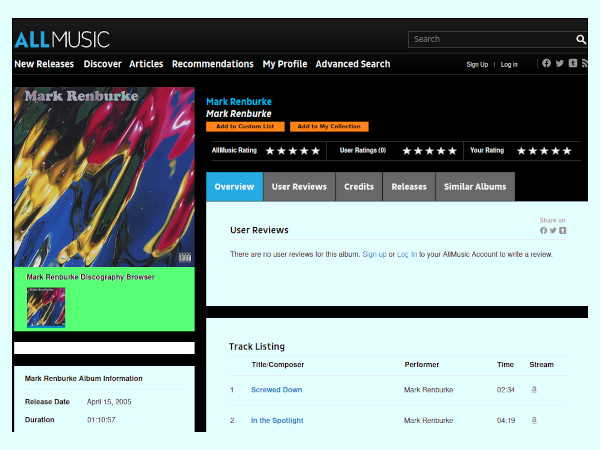Click third star under Your Rating
Screen dimensions: 600x450
click(x=544, y=151)
